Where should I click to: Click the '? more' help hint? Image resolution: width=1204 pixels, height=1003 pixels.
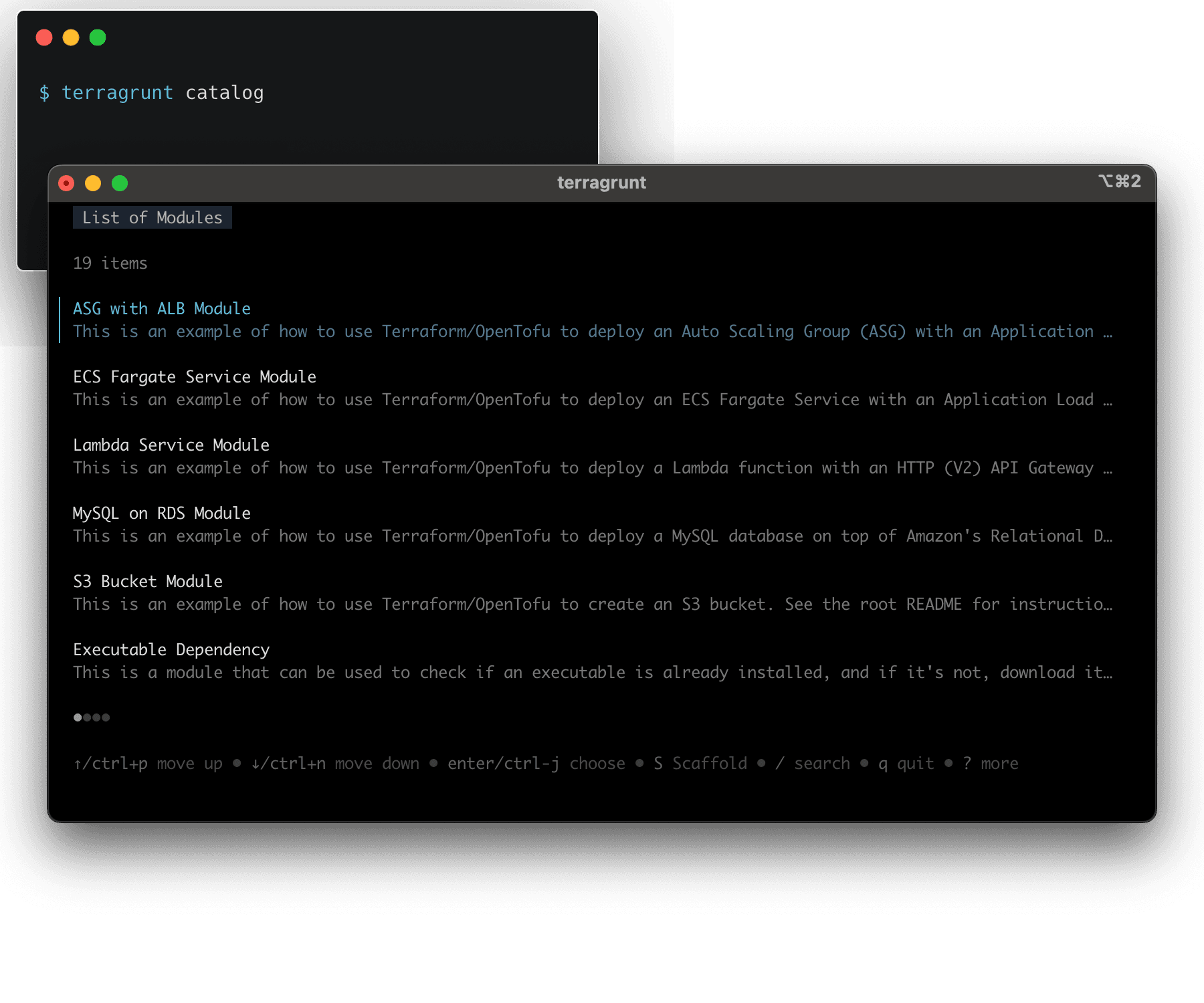(990, 764)
